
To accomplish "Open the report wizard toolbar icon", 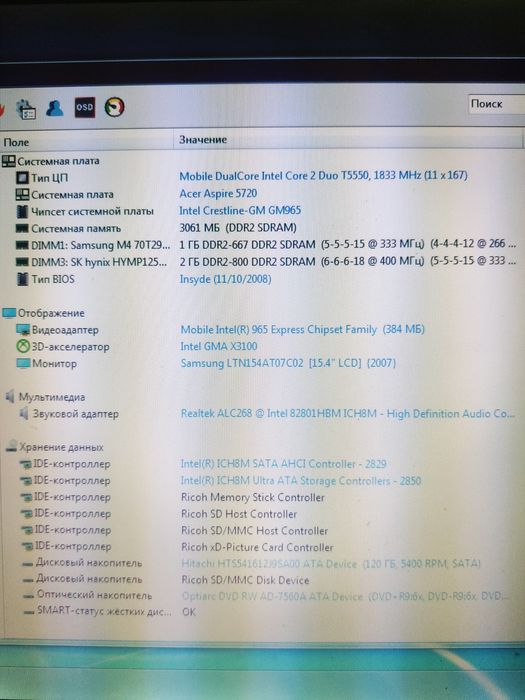I will 26,109.
